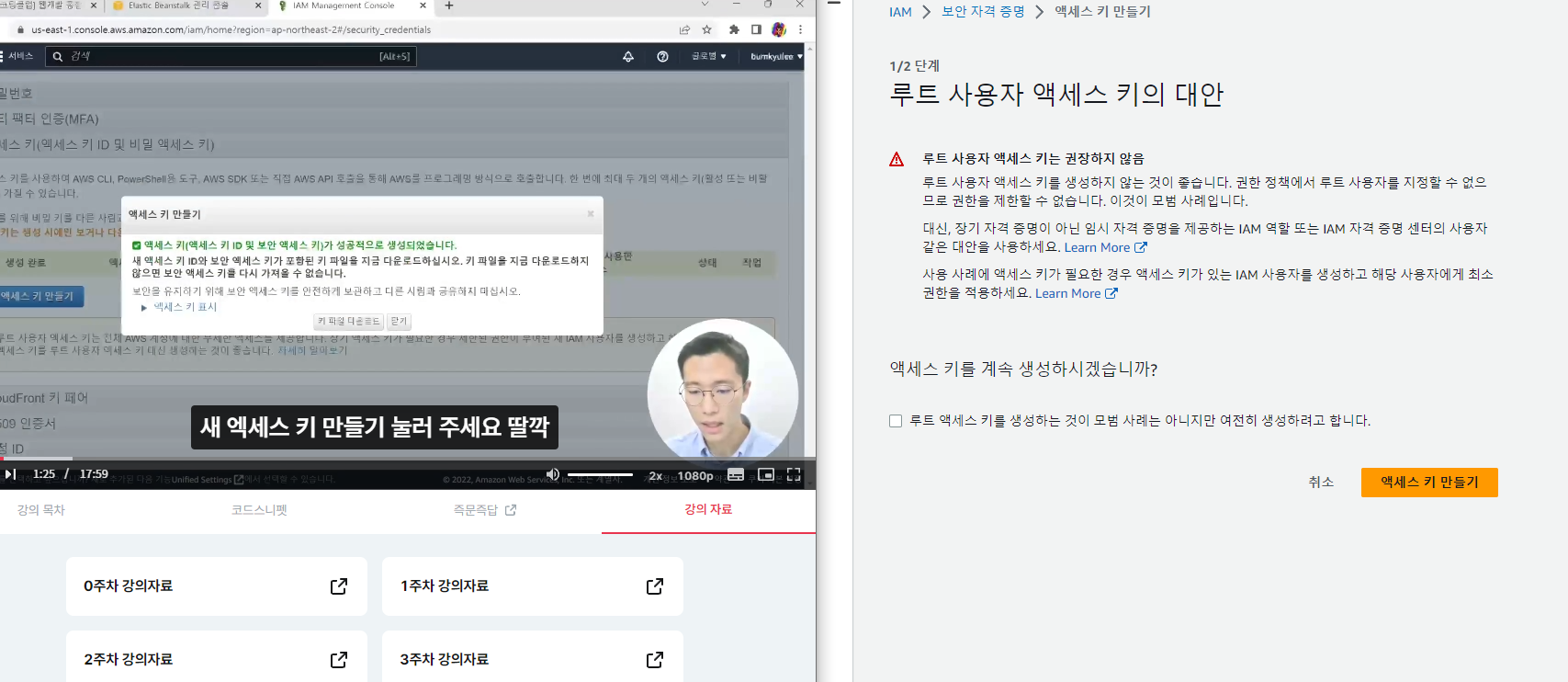Open 2주차 강의자료 card
Screen dimensions: 1568x682
point(217,658)
